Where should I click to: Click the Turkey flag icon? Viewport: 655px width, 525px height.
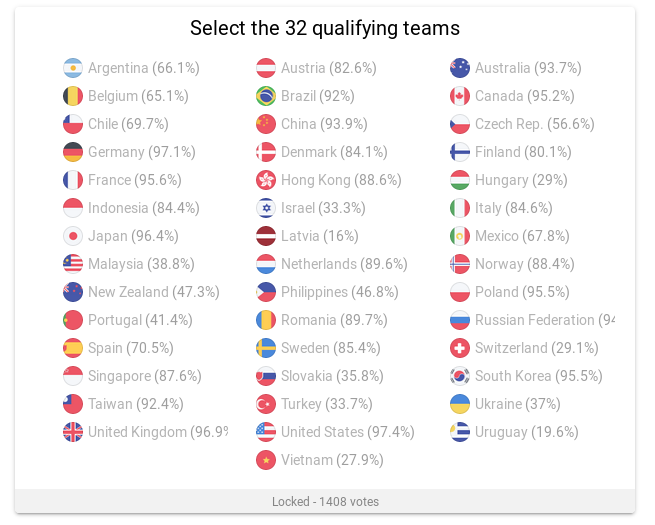click(266, 404)
